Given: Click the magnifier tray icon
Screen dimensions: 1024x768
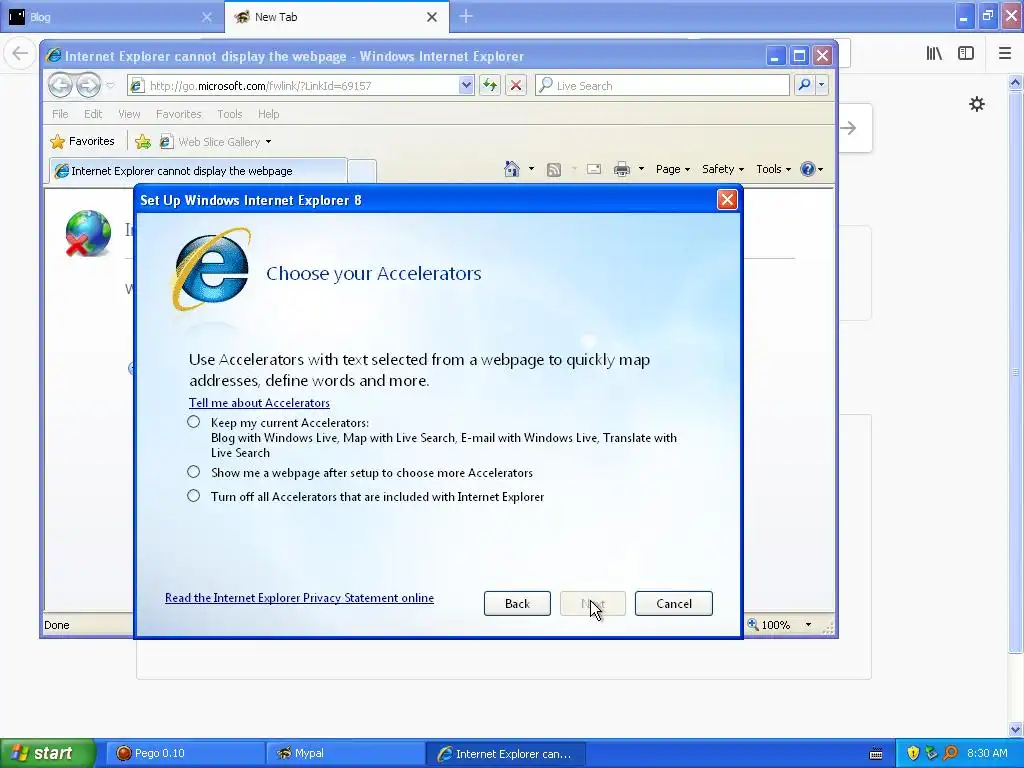Looking at the screenshot, I should coord(950,753).
